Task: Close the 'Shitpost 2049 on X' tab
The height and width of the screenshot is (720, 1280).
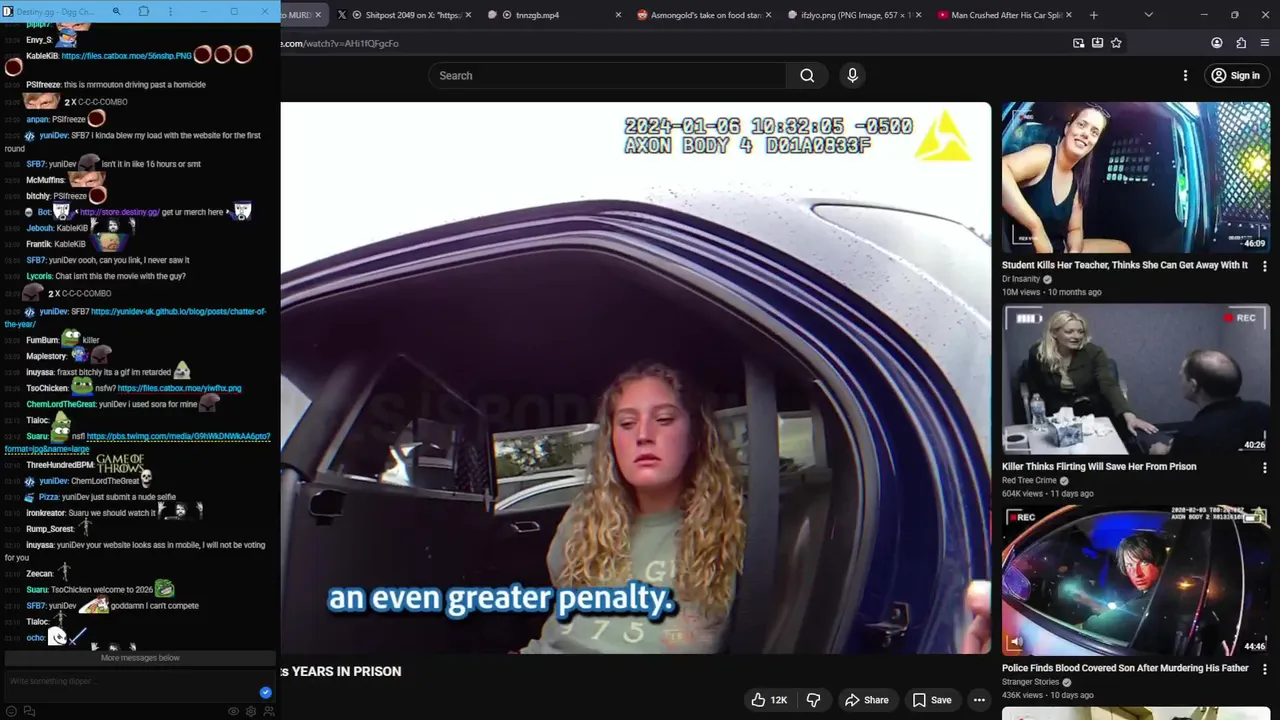Action: tap(468, 15)
